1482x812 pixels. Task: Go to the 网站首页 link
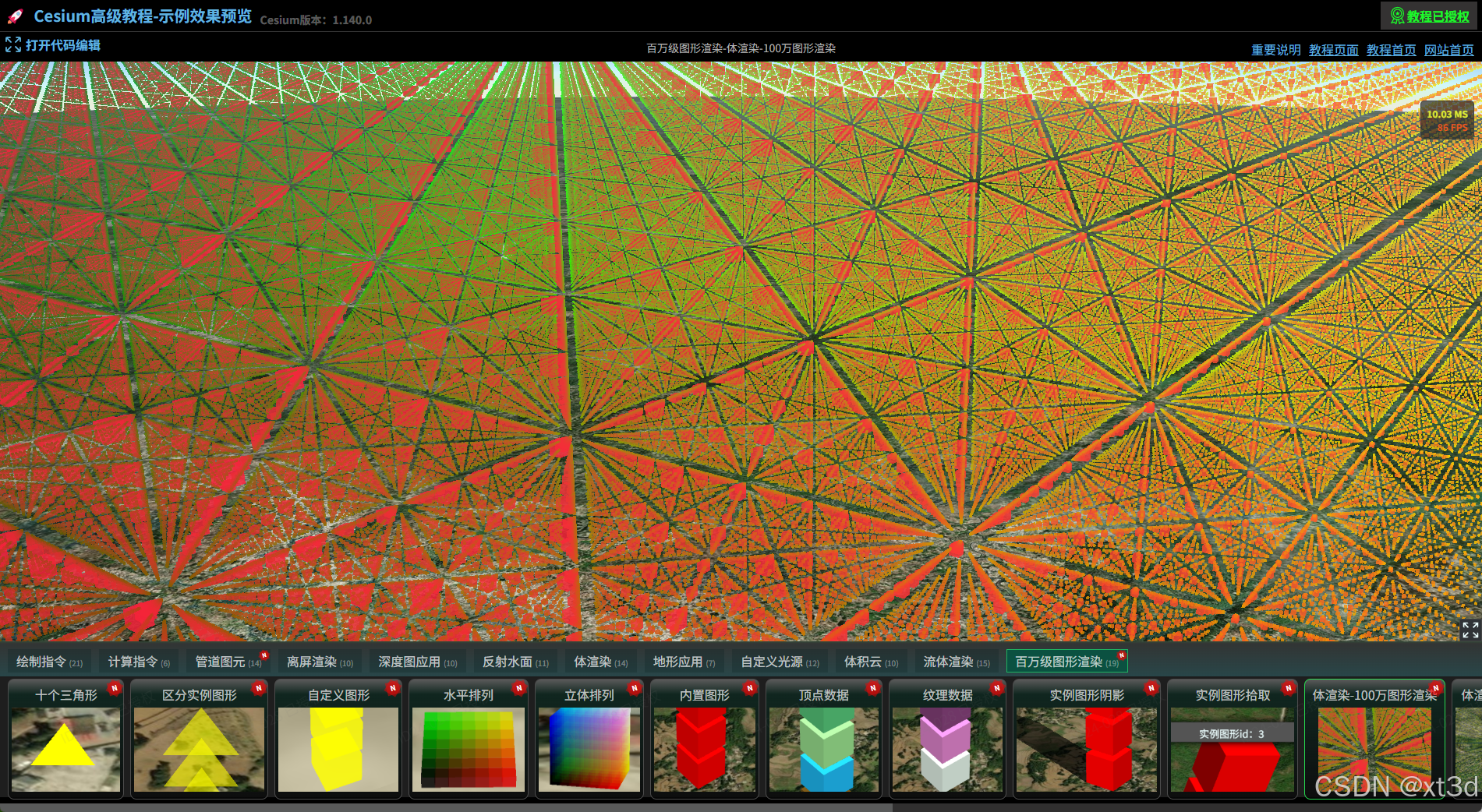[1449, 50]
